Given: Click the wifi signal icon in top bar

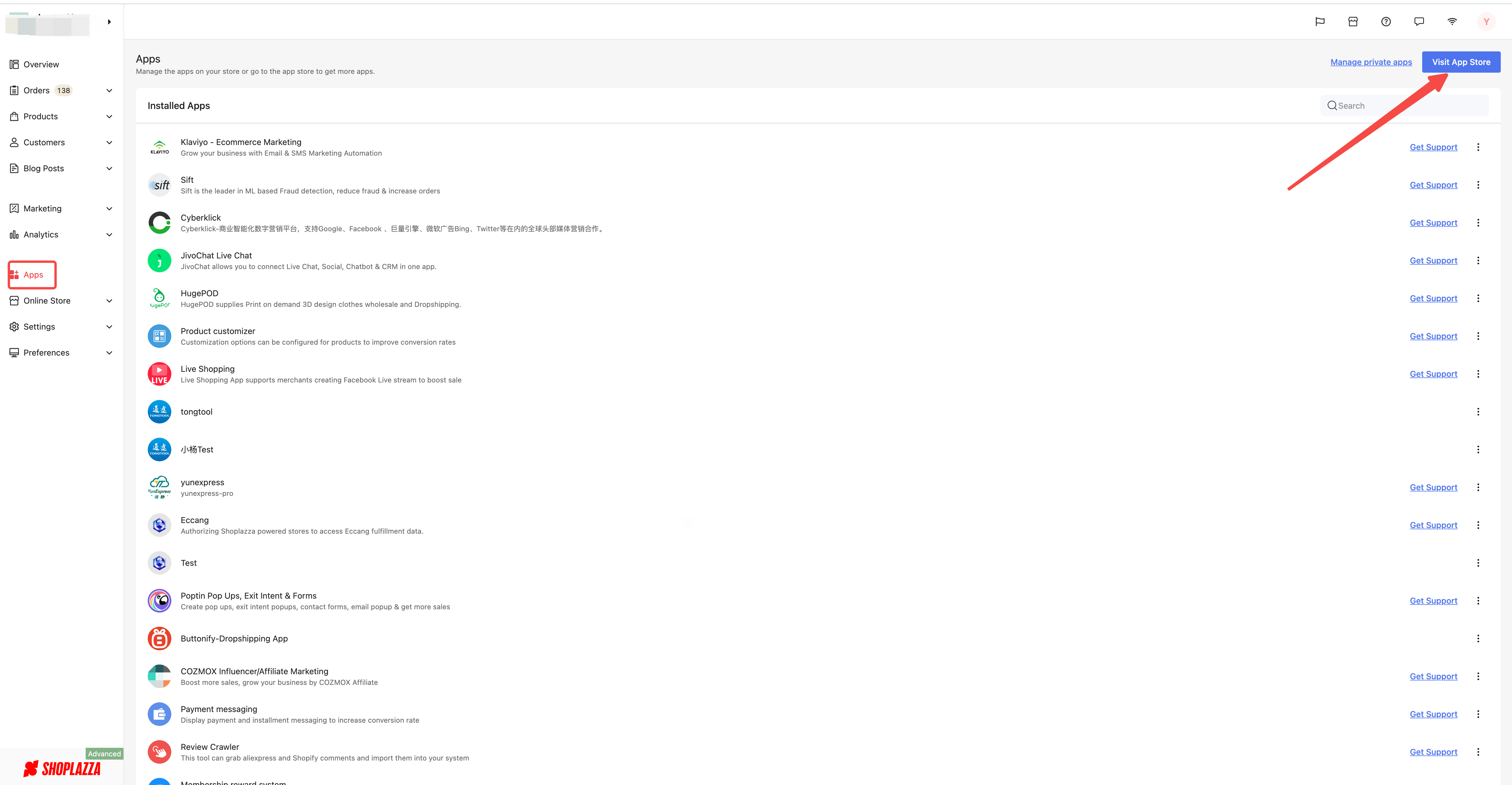Looking at the screenshot, I should pyautogui.click(x=1452, y=22).
